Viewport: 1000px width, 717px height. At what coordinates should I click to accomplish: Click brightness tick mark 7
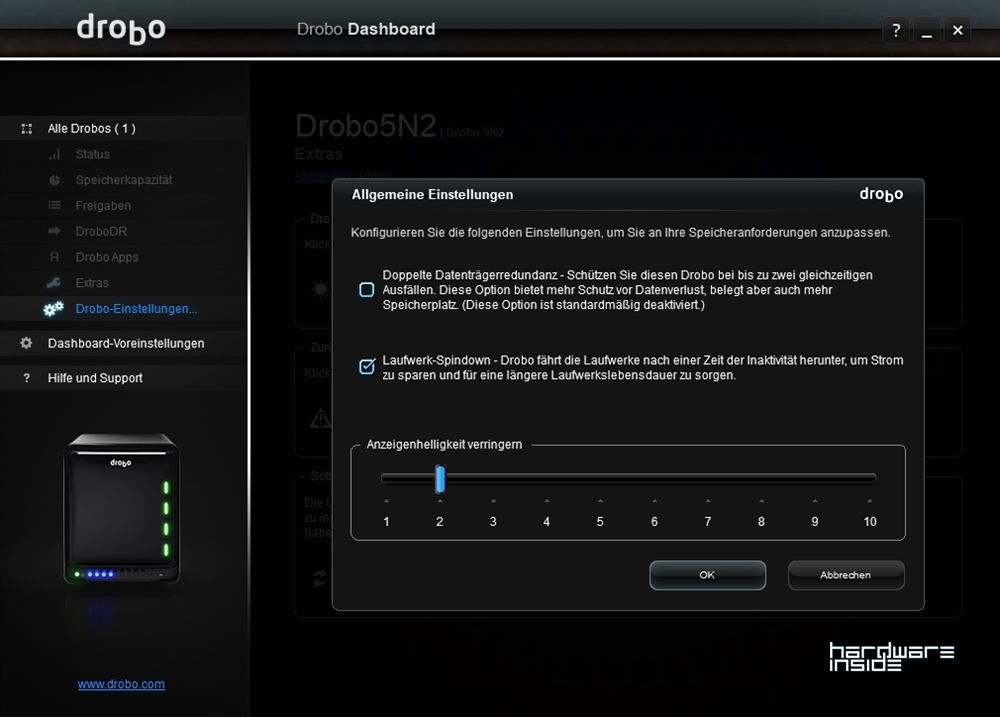[x=708, y=501]
